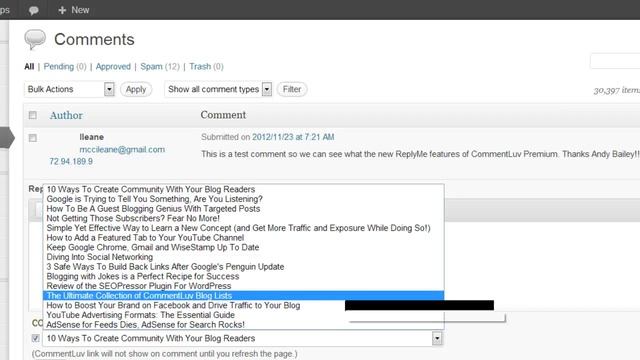Sort comments by Author column
640x360 pixels.
(66, 116)
